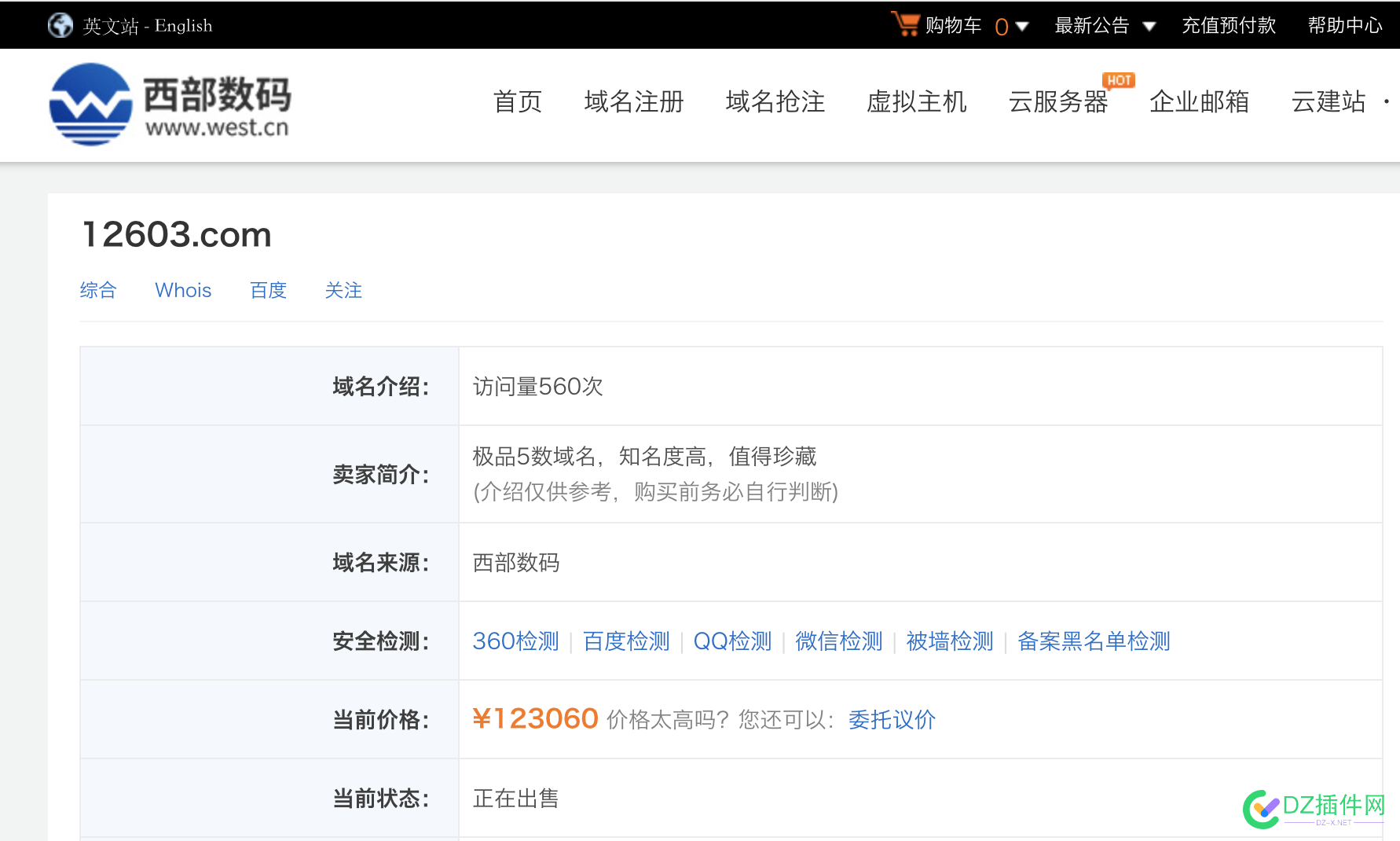Run QQ检测 security check
This screenshot has width=1400, height=841.
point(732,641)
